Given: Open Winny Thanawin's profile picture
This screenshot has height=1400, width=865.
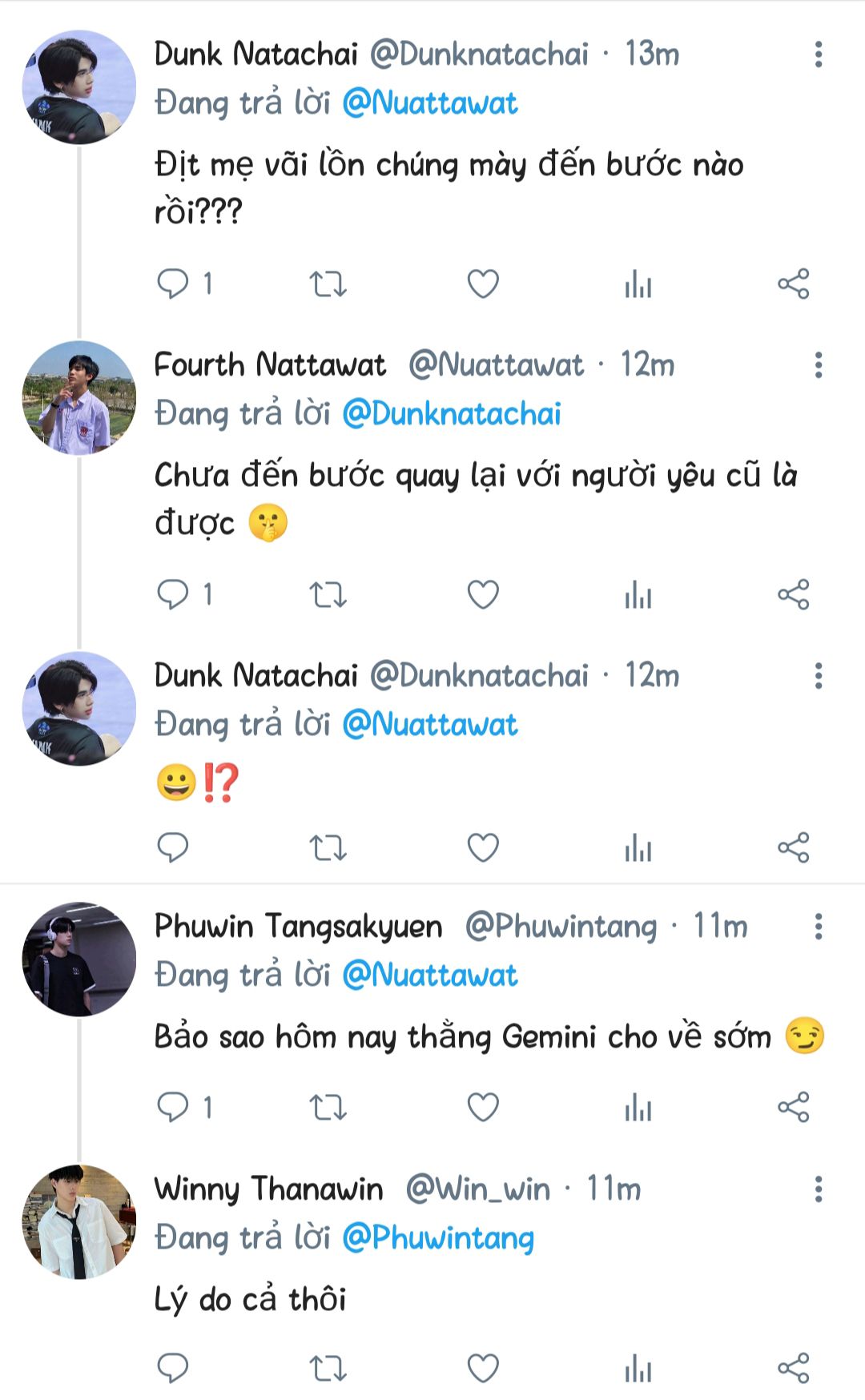Looking at the screenshot, I should (x=78, y=1221).
